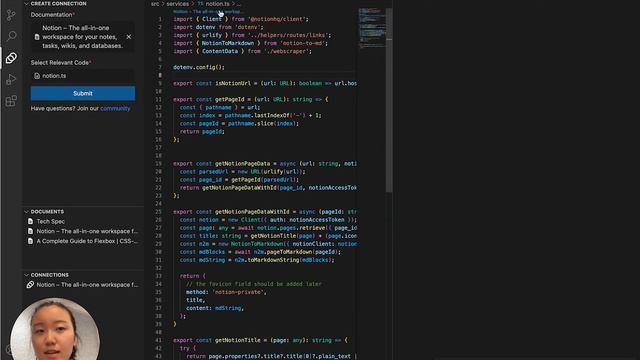
Task: Click the src breadcrumb segment
Action: [x=155, y=4]
